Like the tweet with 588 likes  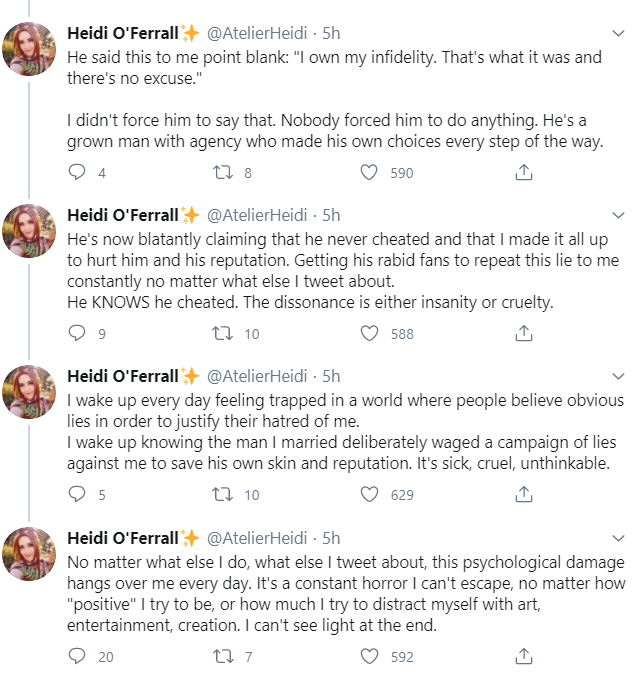pyautogui.click(x=369, y=333)
